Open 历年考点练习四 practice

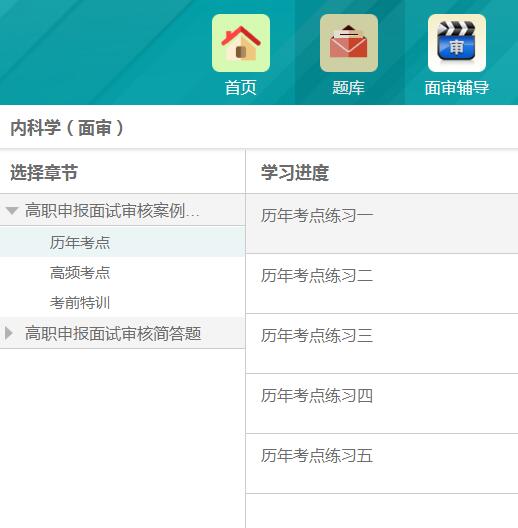382,403
